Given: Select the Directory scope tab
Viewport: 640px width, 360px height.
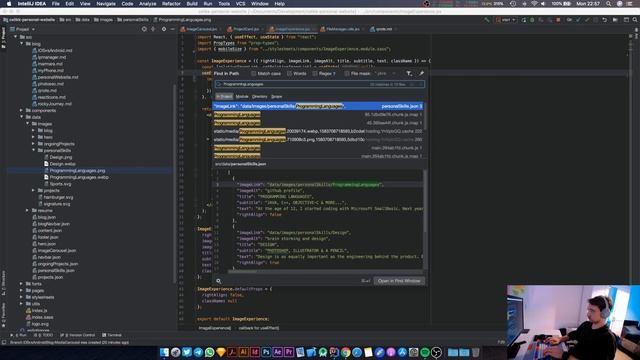Looking at the screenshot, I should 260,97.
